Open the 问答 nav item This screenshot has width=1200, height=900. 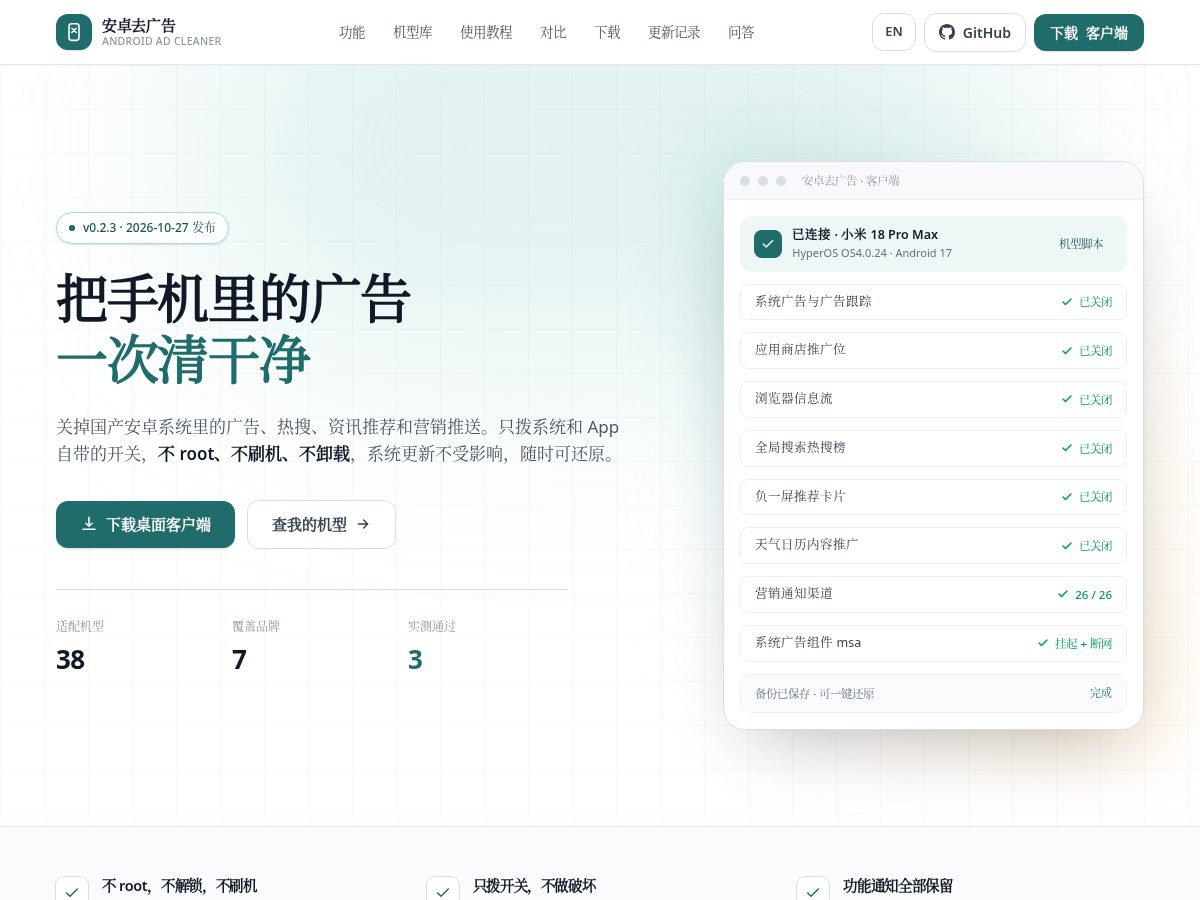click(742, 32)
